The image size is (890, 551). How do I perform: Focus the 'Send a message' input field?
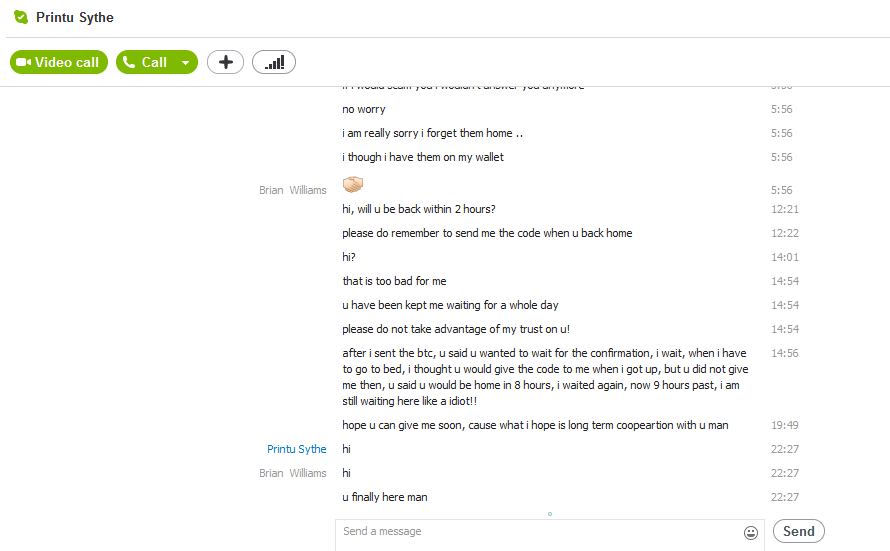pyautogui.click(x=540, y=532)
